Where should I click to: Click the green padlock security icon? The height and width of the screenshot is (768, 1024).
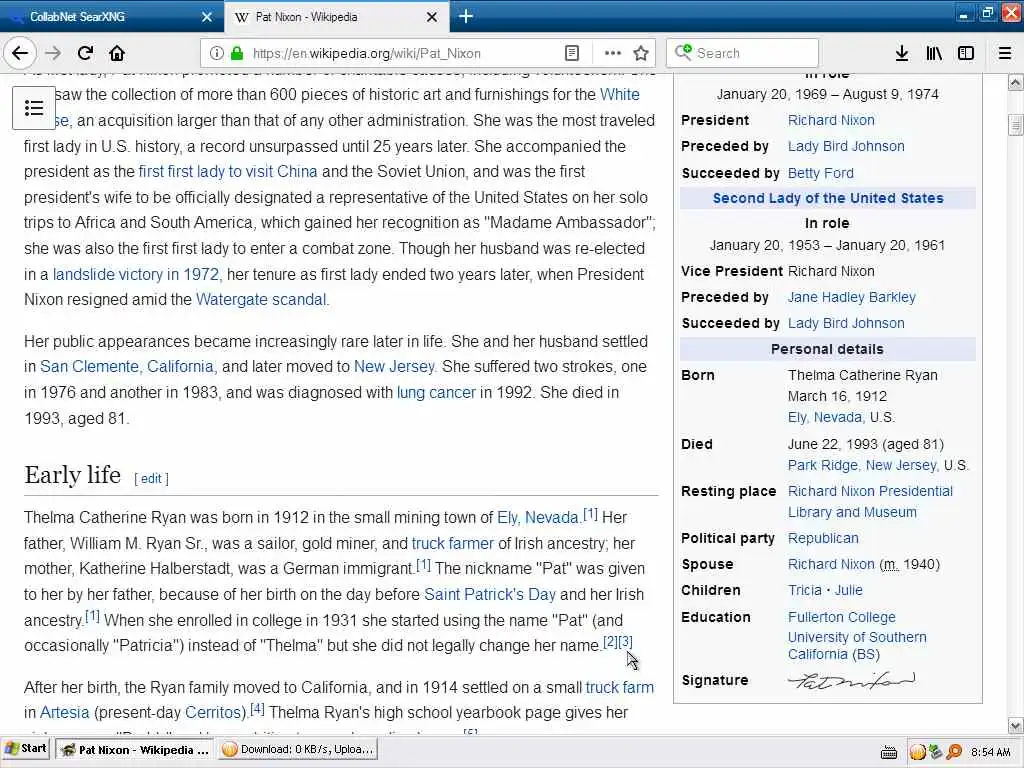coord(237,53)
